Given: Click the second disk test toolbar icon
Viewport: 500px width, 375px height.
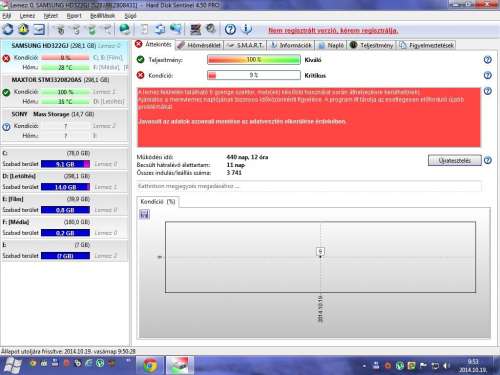Looking at the screenshot, I should pos(76,30).
